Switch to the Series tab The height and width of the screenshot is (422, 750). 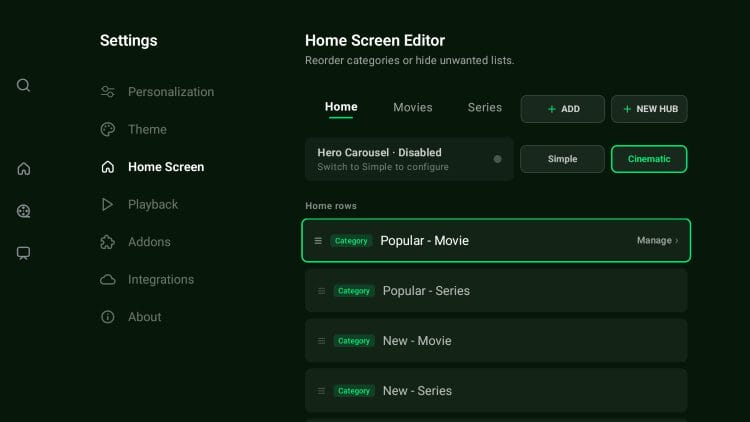pos(485,107)
